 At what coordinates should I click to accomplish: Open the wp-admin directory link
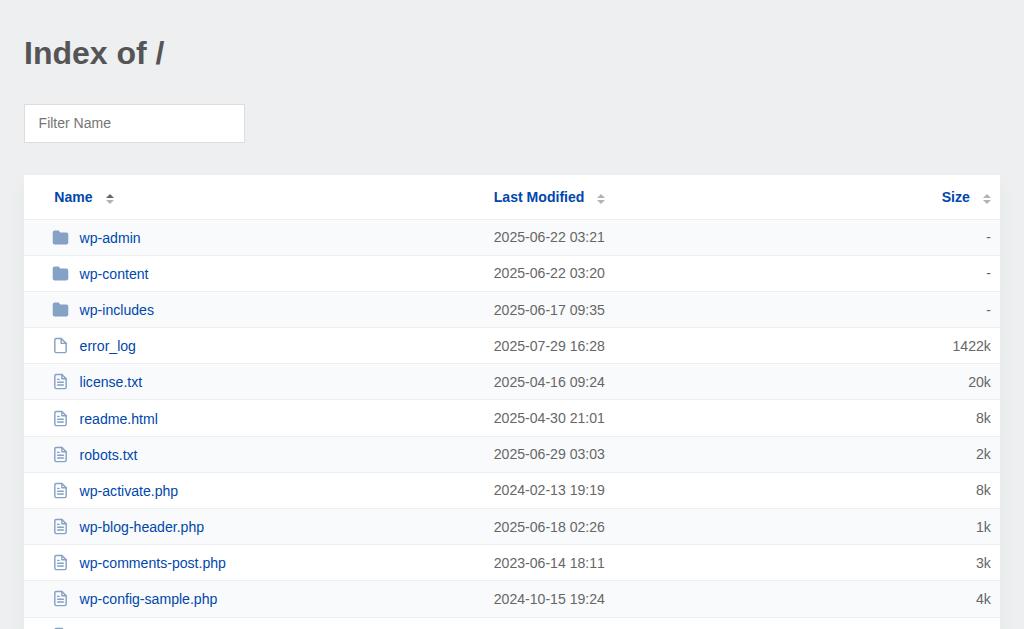(x=110, y=238)
